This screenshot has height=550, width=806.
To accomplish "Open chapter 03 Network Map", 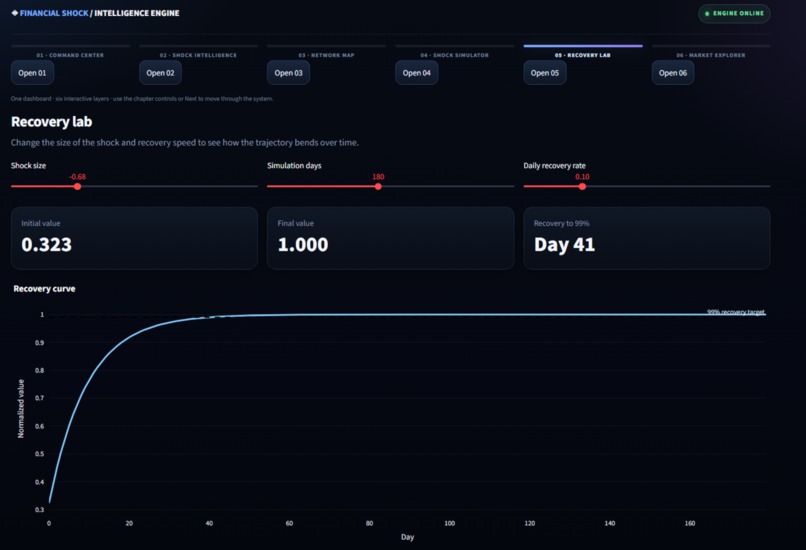I will 288,73.
